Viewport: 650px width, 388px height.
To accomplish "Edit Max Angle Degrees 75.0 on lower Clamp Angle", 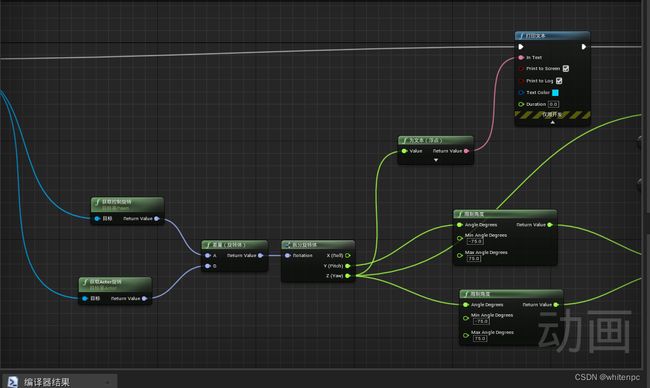I will tap(480, 338).
